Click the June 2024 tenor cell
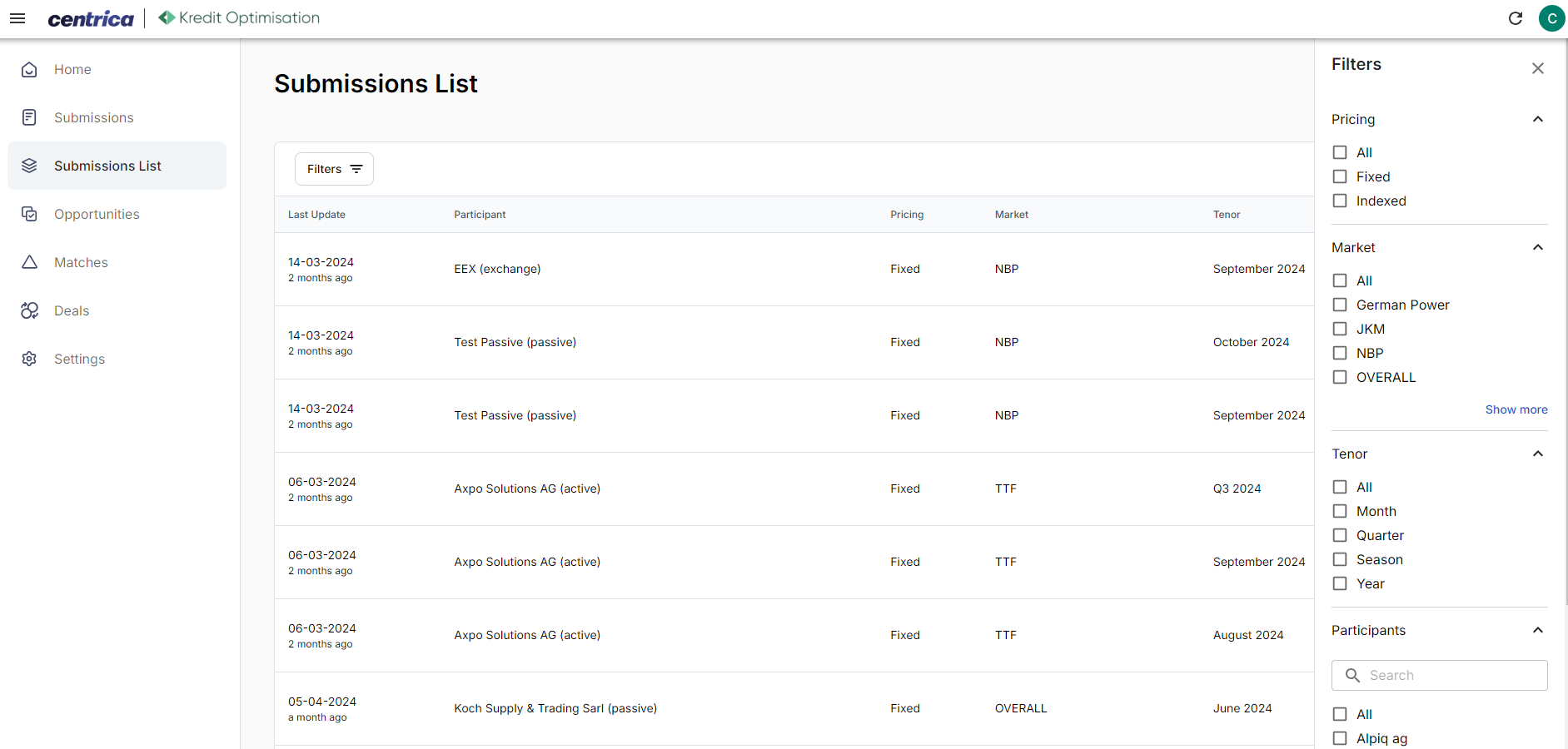The width and height of the screenshot is (1568, 749). [1242, 708]
